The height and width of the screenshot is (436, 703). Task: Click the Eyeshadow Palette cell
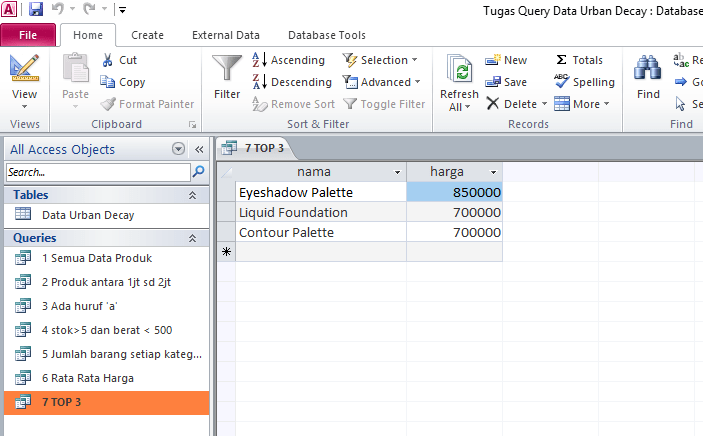click(321, 192)
